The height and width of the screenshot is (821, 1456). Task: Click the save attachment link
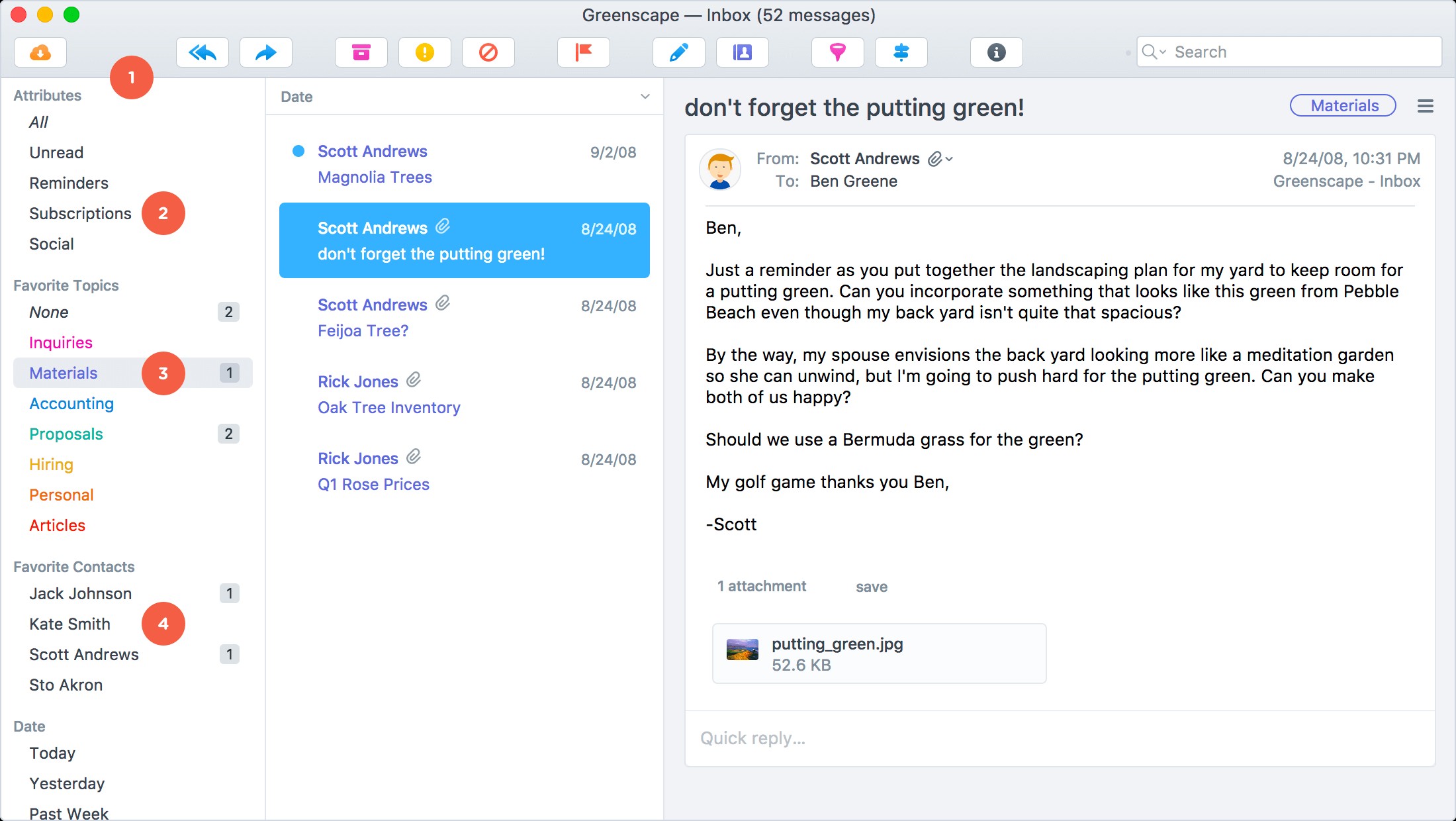(872, 587)
